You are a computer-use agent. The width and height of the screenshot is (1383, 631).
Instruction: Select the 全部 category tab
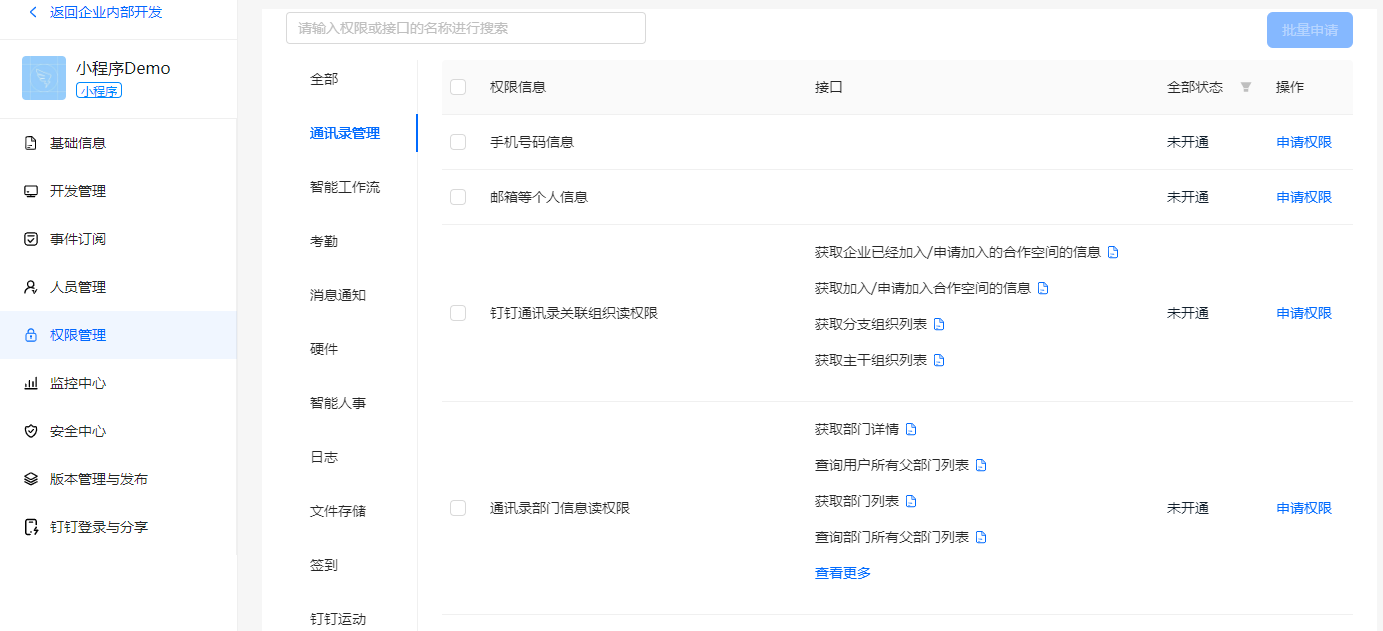pos(324,79)
